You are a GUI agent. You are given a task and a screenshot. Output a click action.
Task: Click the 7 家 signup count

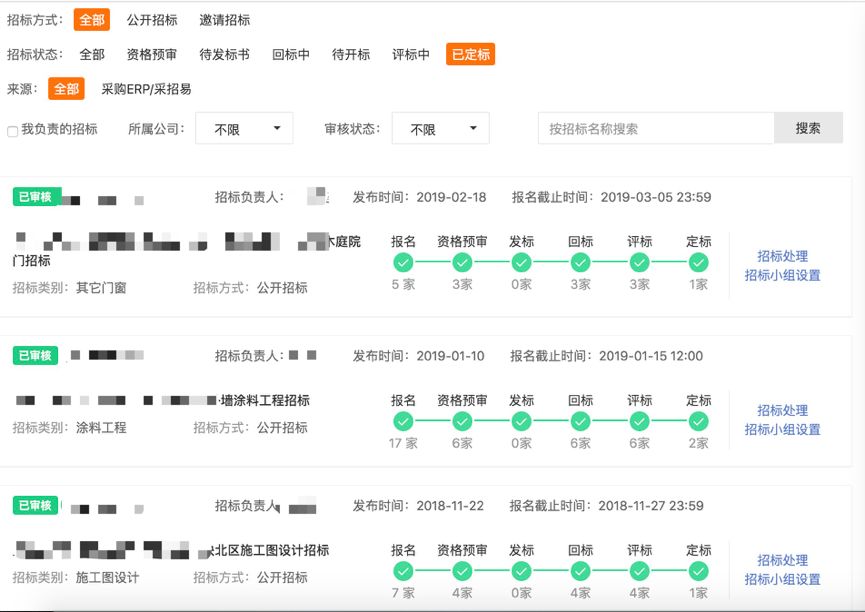403,593
